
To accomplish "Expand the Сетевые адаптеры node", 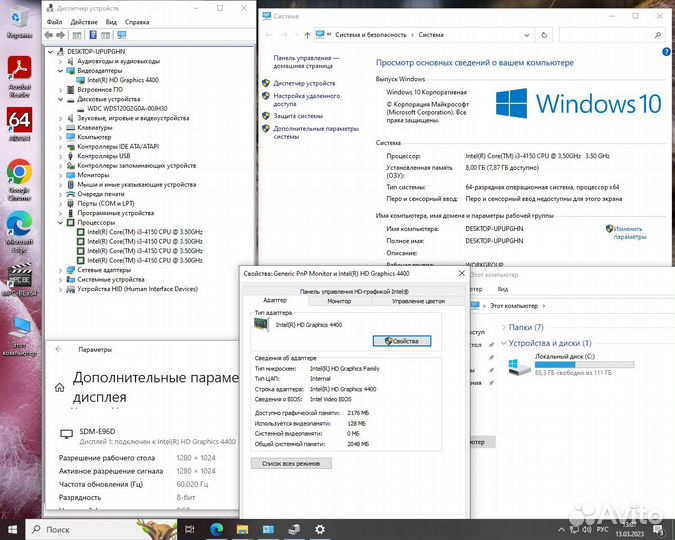I will click(60, 270).
